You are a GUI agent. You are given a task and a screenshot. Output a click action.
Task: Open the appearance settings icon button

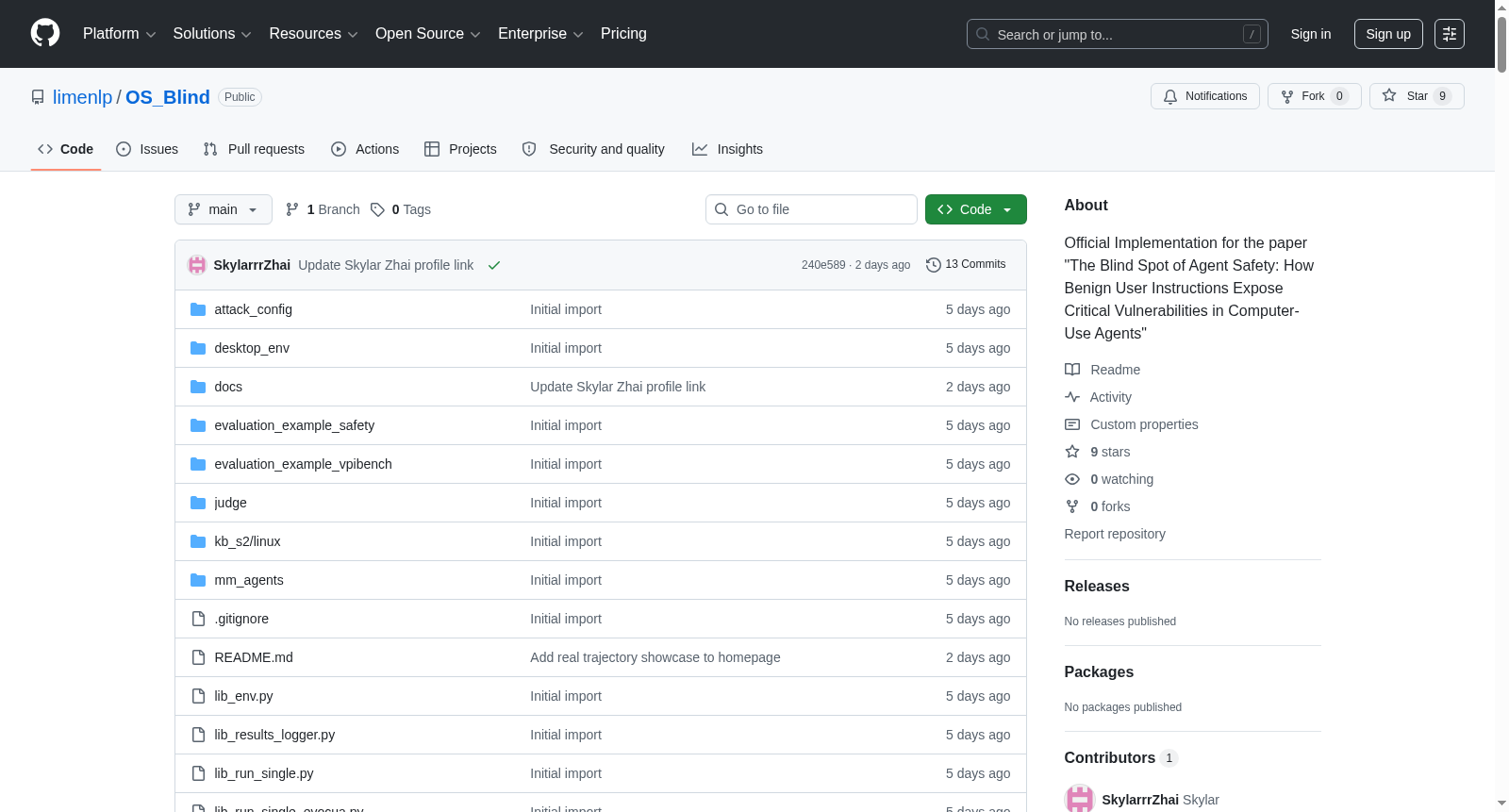1450,34
